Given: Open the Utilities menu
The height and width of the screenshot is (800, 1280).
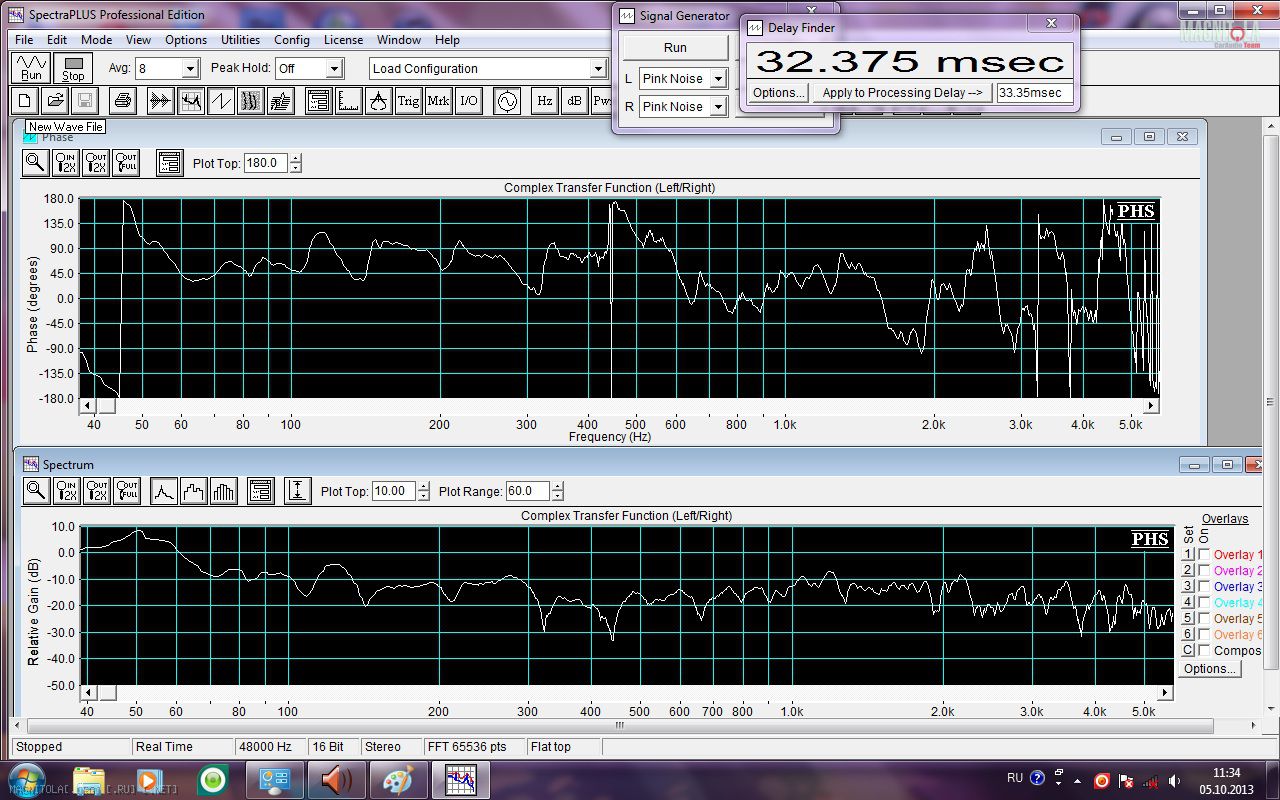Looking at the screenshot, I should point(240,40).
